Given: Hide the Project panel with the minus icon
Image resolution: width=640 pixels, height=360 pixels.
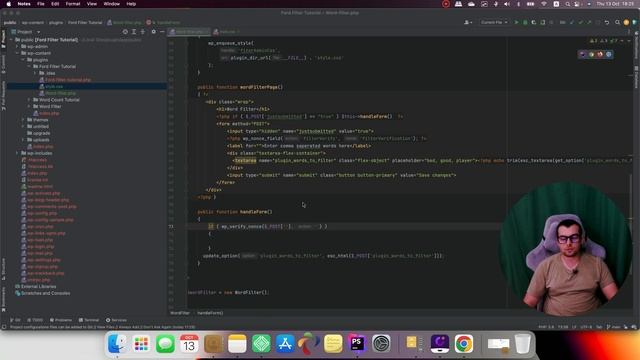Looking at the screenshot, I should pos(162,32).
